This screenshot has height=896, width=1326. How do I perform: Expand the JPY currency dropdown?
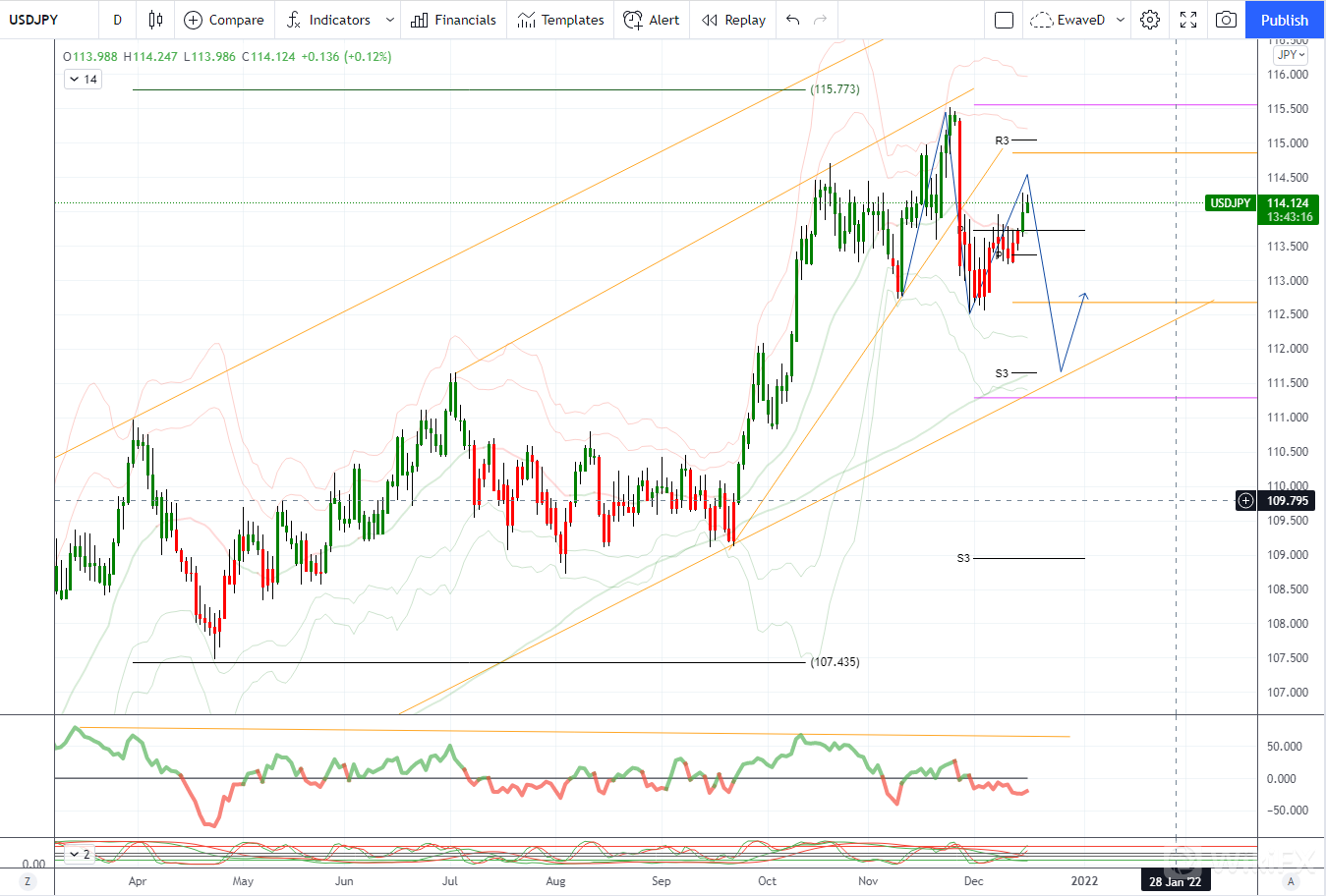pos(1291,55)
